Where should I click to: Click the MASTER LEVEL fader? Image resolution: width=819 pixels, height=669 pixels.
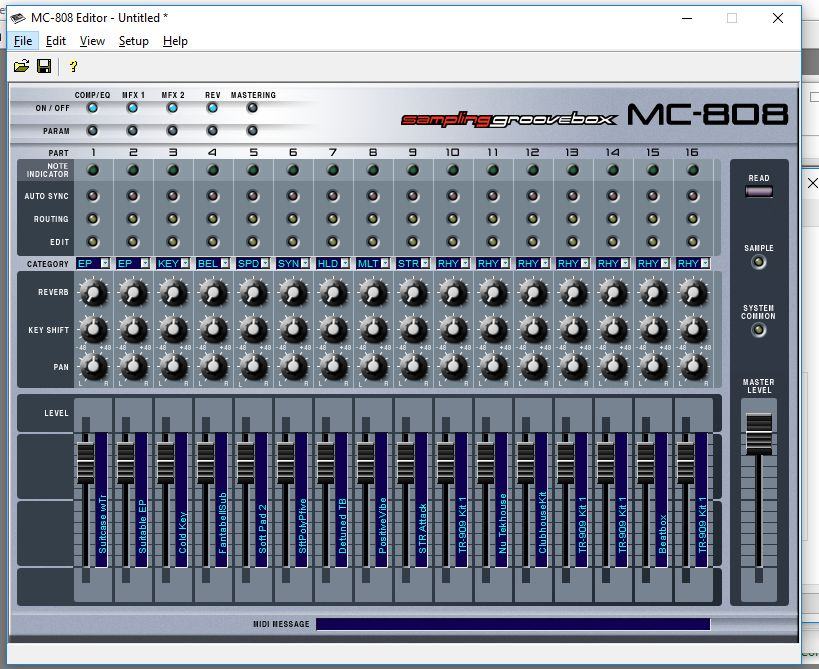pyautogui.click(x=758, y=435)
